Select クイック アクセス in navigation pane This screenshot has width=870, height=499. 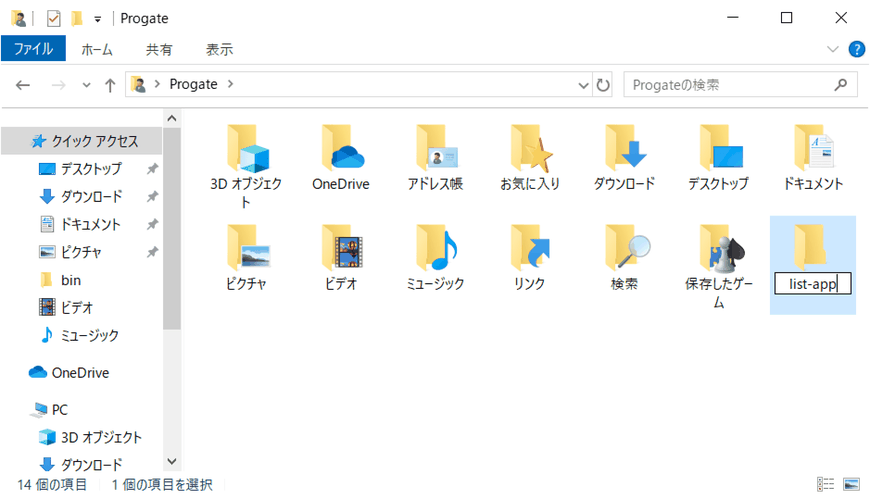click(82, 141)
